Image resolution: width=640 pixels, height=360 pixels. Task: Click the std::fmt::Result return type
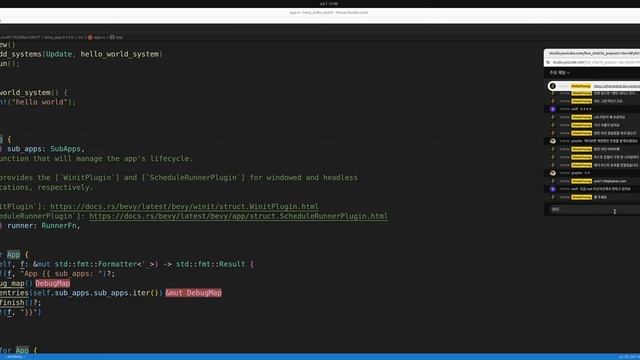click(x=211, y=264)
